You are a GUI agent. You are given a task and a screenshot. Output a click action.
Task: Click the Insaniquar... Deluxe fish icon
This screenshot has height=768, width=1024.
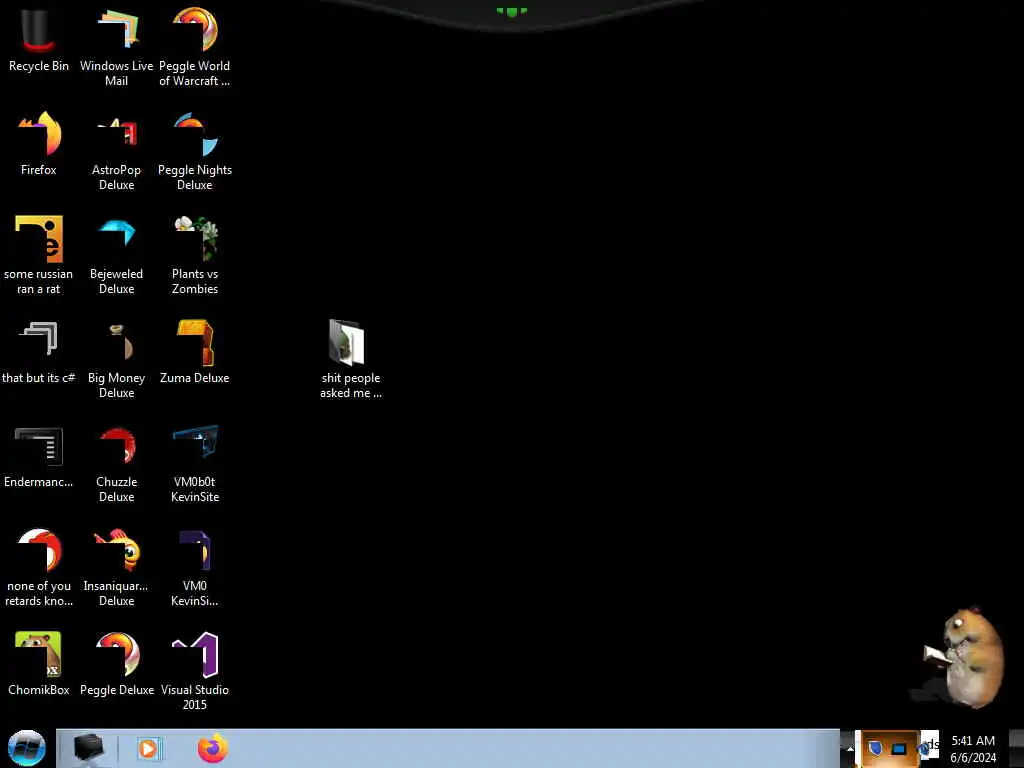[x=116, y=567]
